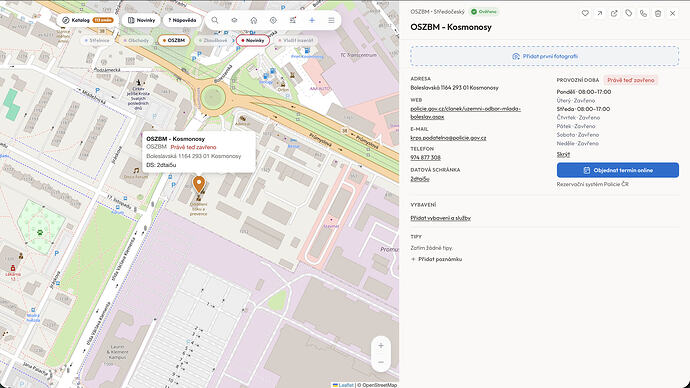Screen dimensions: 690x388
Task: Click the orange map pin marker
Action: pyautogui.click(x=199, y=184)
